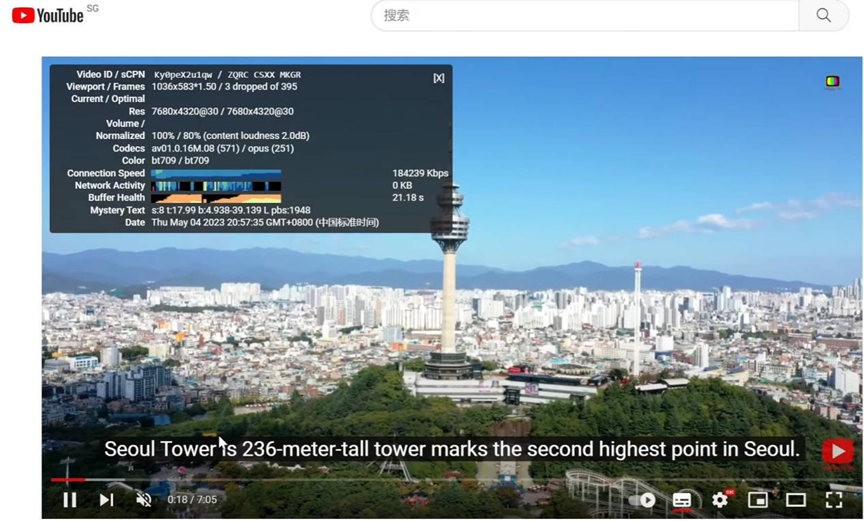The height and width of the screenshot is (521, 864).
Task: Switch to miniplayer mode
Action: (758, 499)
